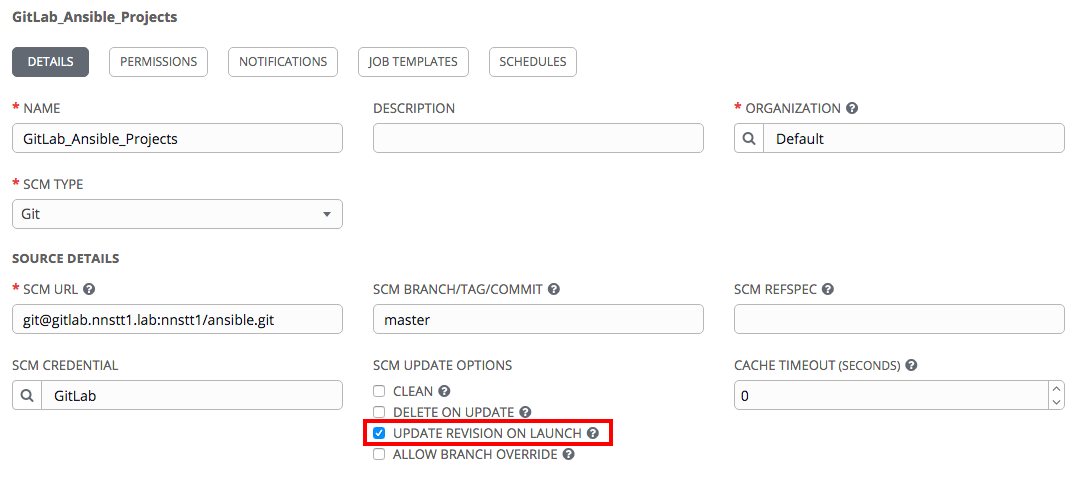Click the Organization help icon
The width and height of the screenshot is (1086, 478).
852,108
